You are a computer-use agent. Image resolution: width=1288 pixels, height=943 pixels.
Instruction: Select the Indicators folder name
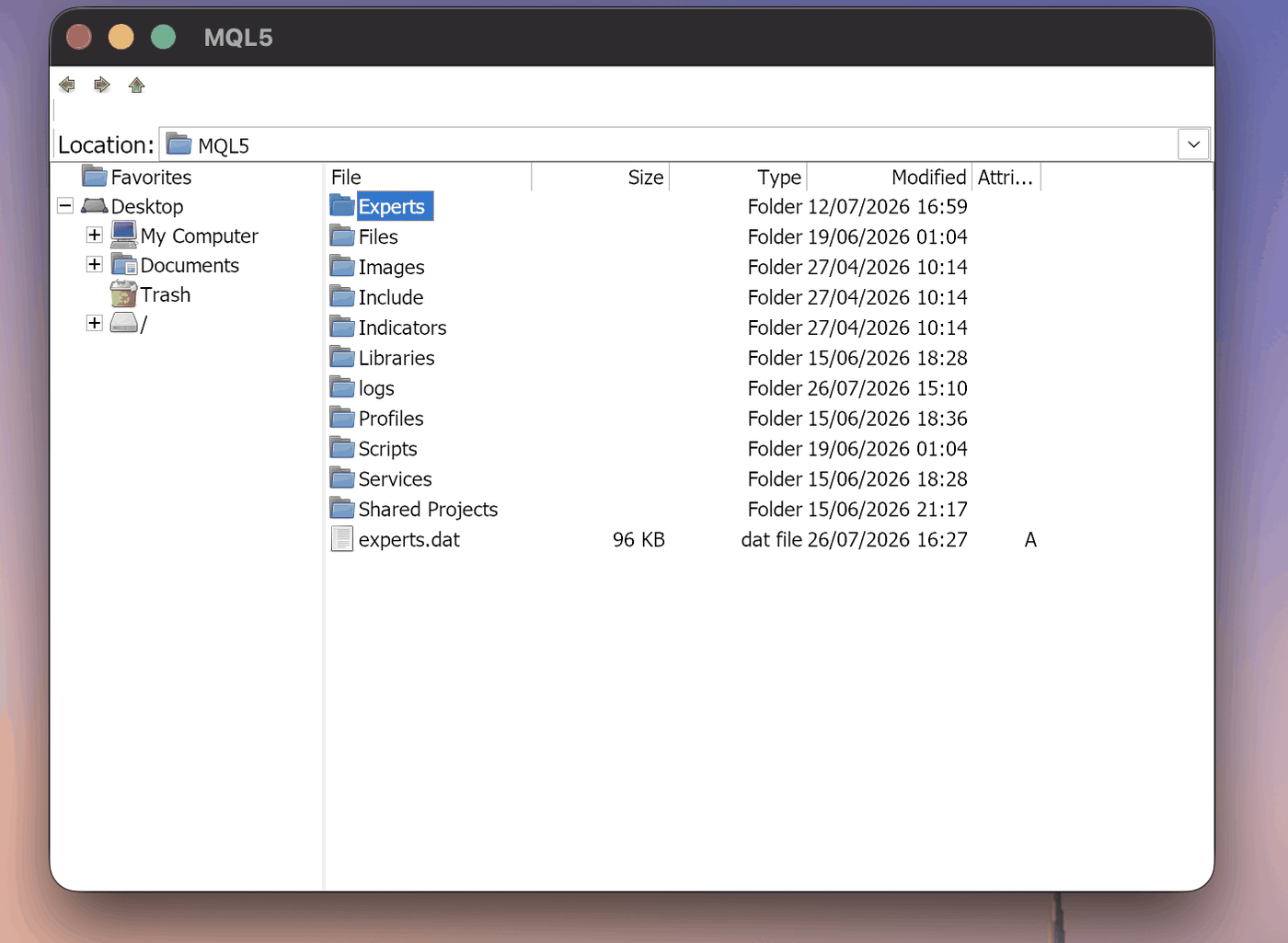(x=402, y=328)
